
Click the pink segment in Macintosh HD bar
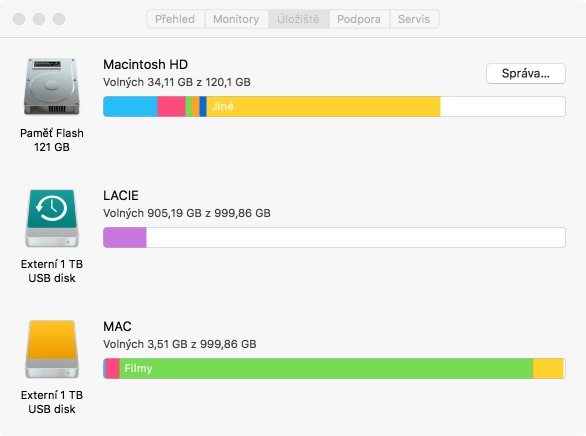(172, 106)
